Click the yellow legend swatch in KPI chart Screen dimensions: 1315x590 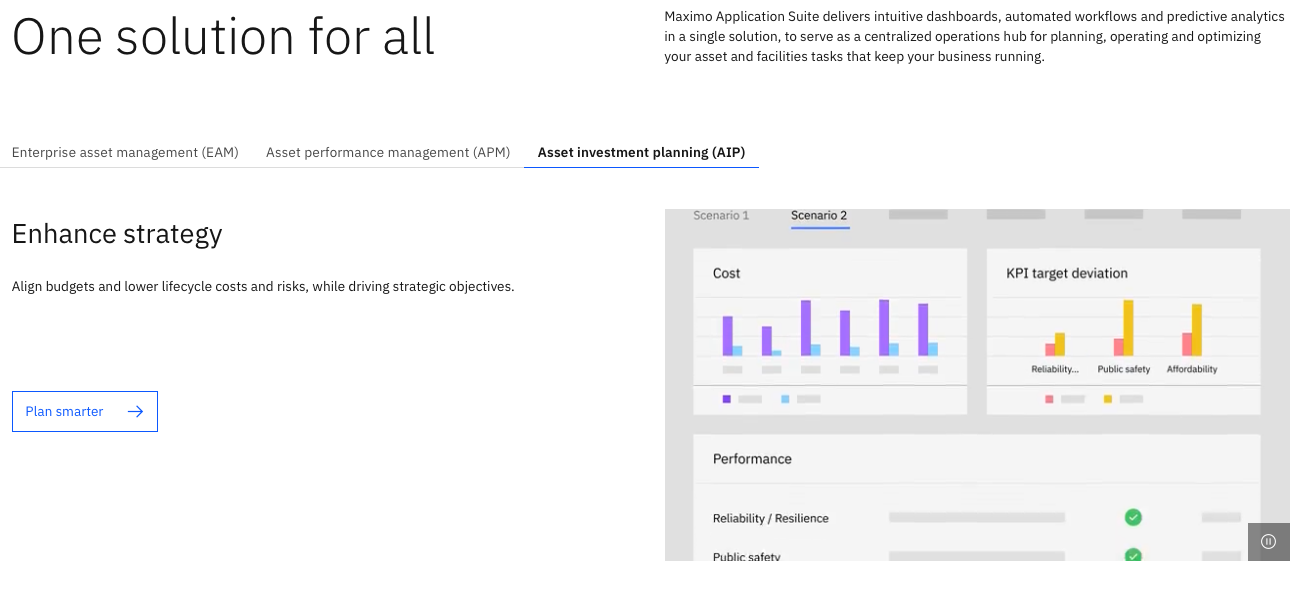(x=1108, y=399)
